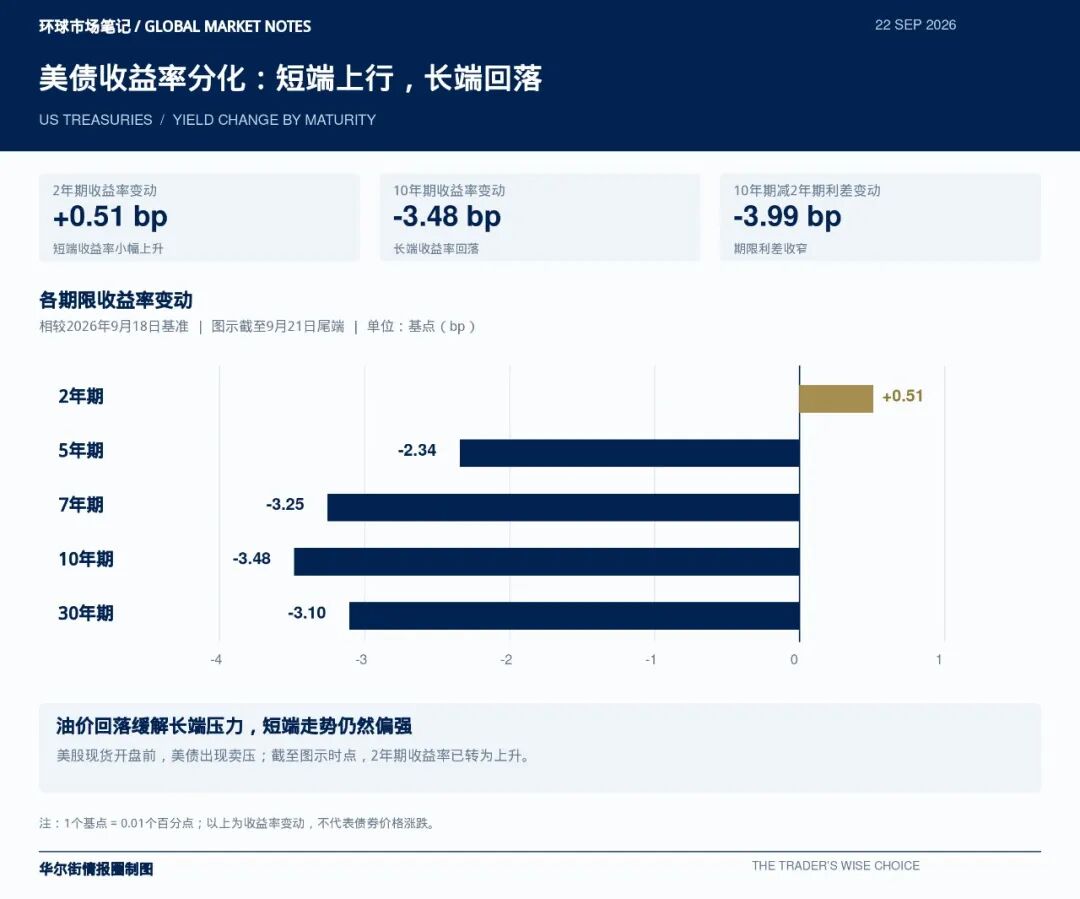1080x899 pixels.
Task: Click the 2年期 axis category label
Action: [x=81, y=396]
